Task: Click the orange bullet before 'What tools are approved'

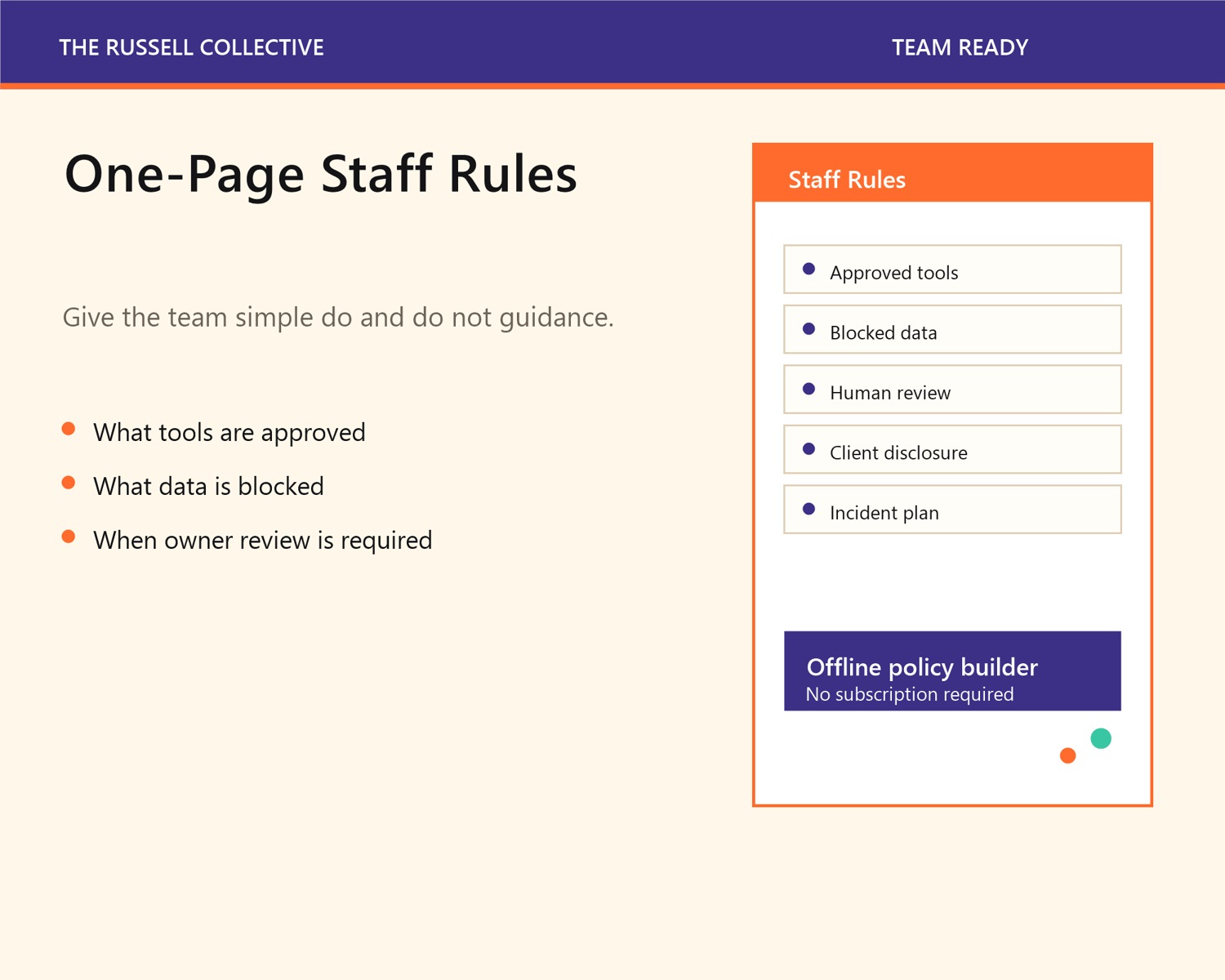Action: click(69, 429)
